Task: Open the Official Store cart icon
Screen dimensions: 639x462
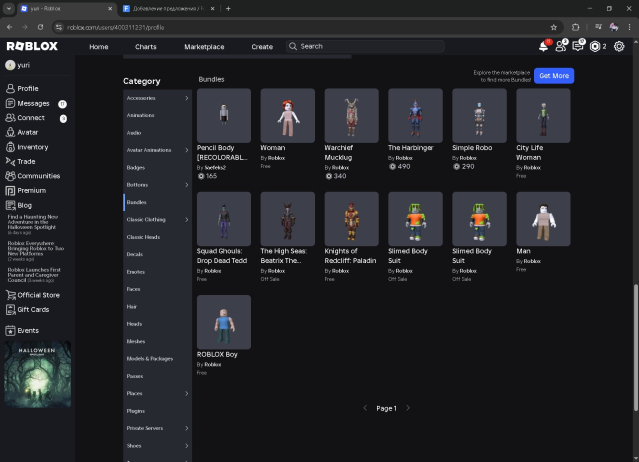Action: pos(11,295)
